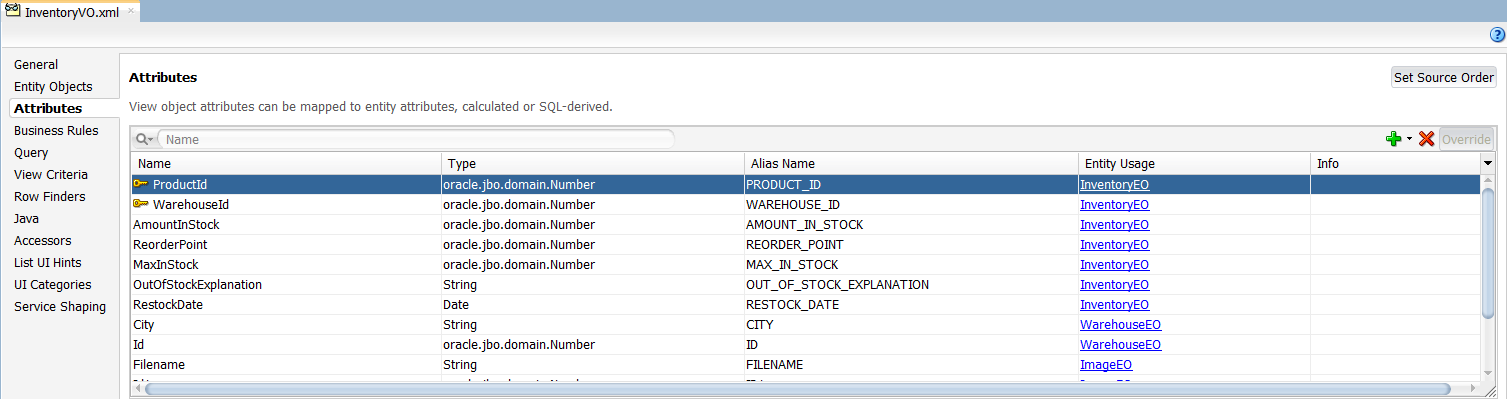Select the AmountInStock attribute row

point(805,224)
